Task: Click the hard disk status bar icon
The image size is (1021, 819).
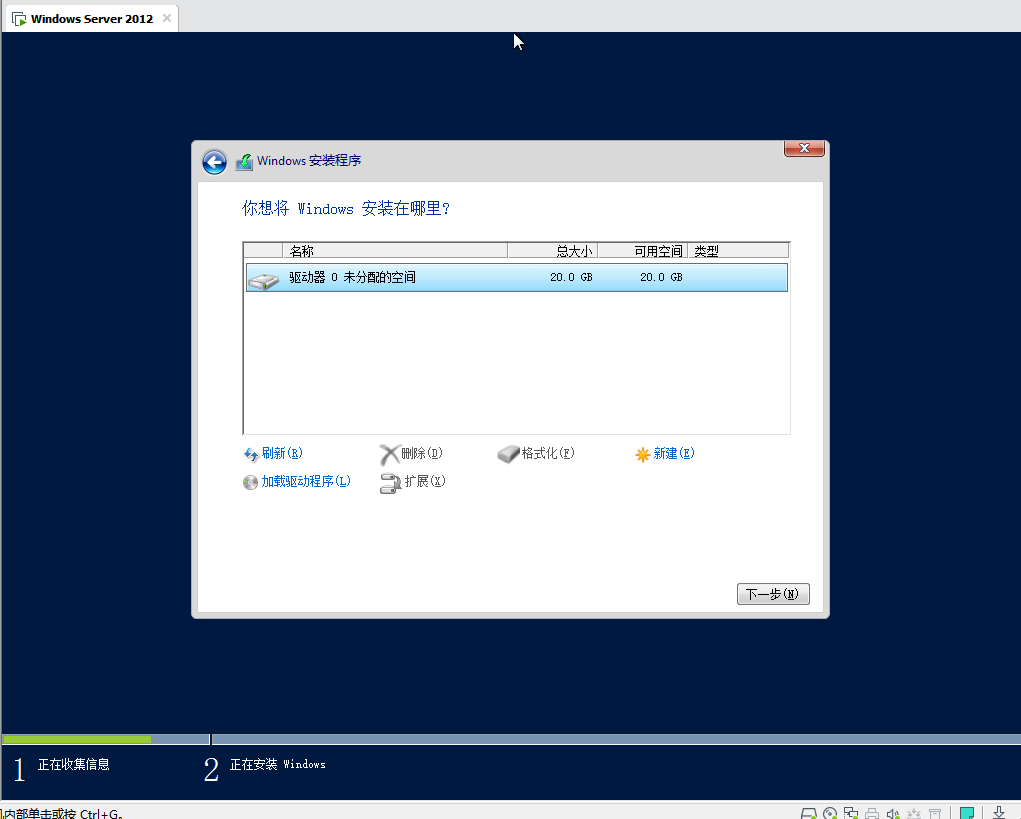Action: click(x=811, y=813)
